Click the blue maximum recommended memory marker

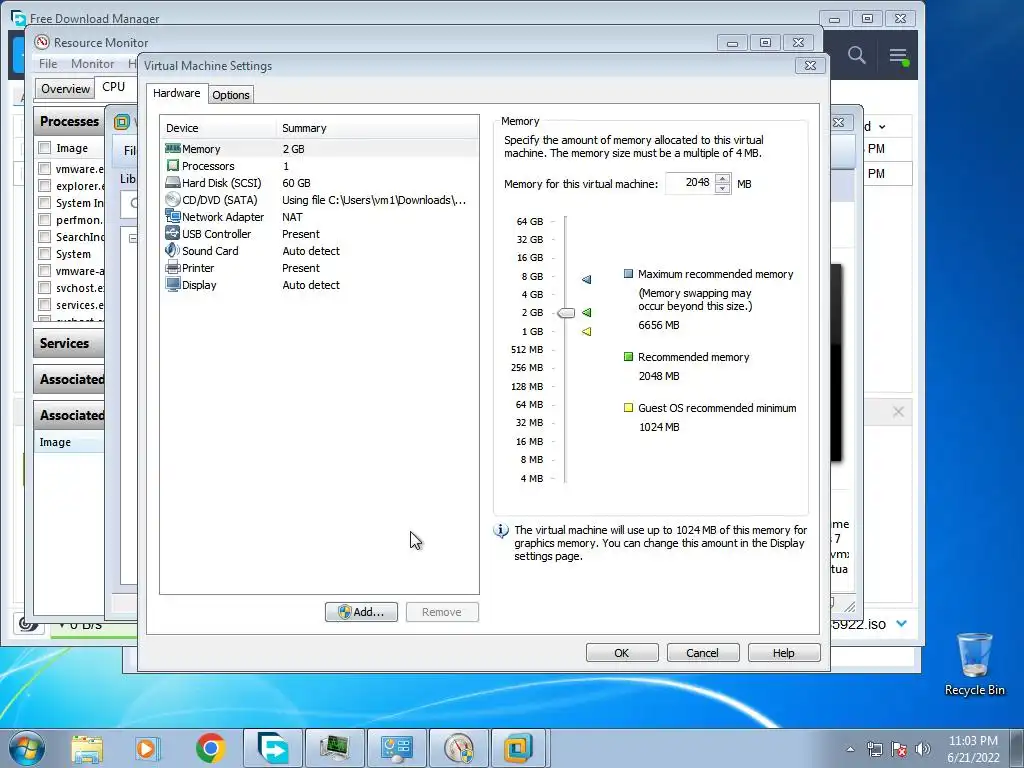[x=586, y=280]
